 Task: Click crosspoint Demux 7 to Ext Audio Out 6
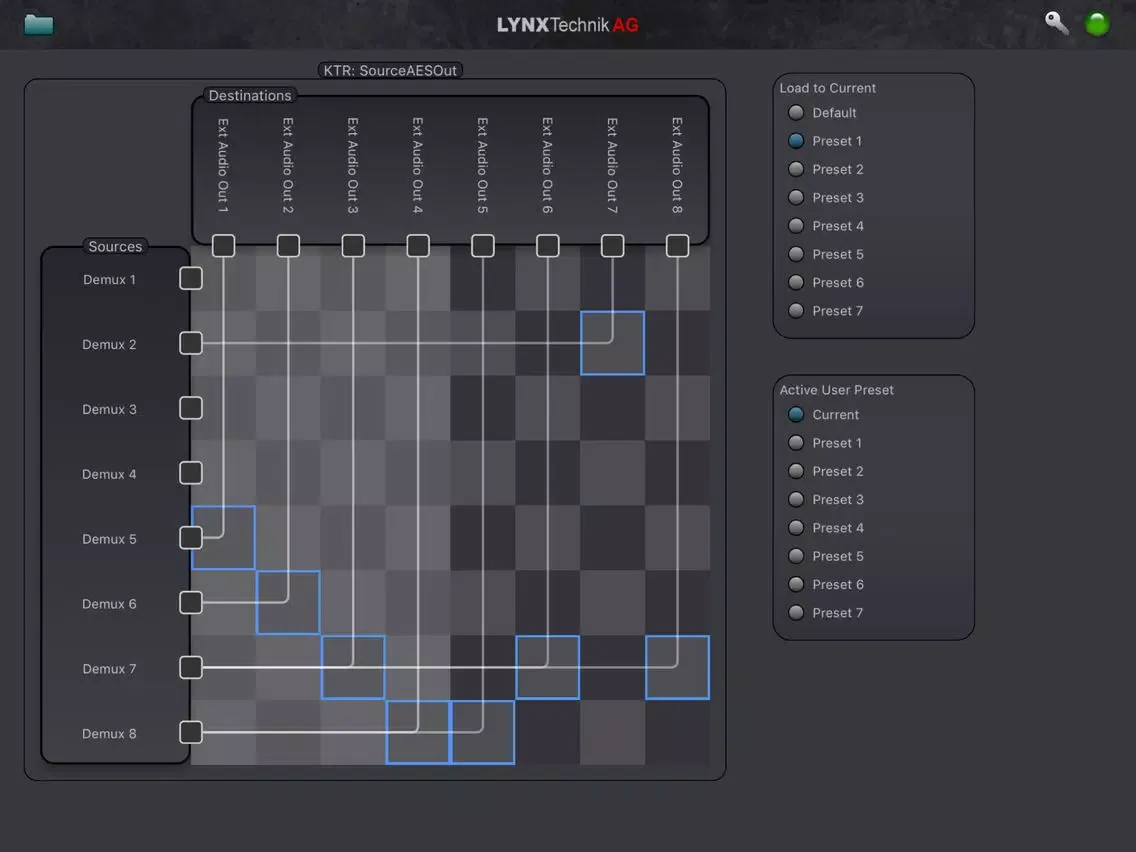pos(548,667)
